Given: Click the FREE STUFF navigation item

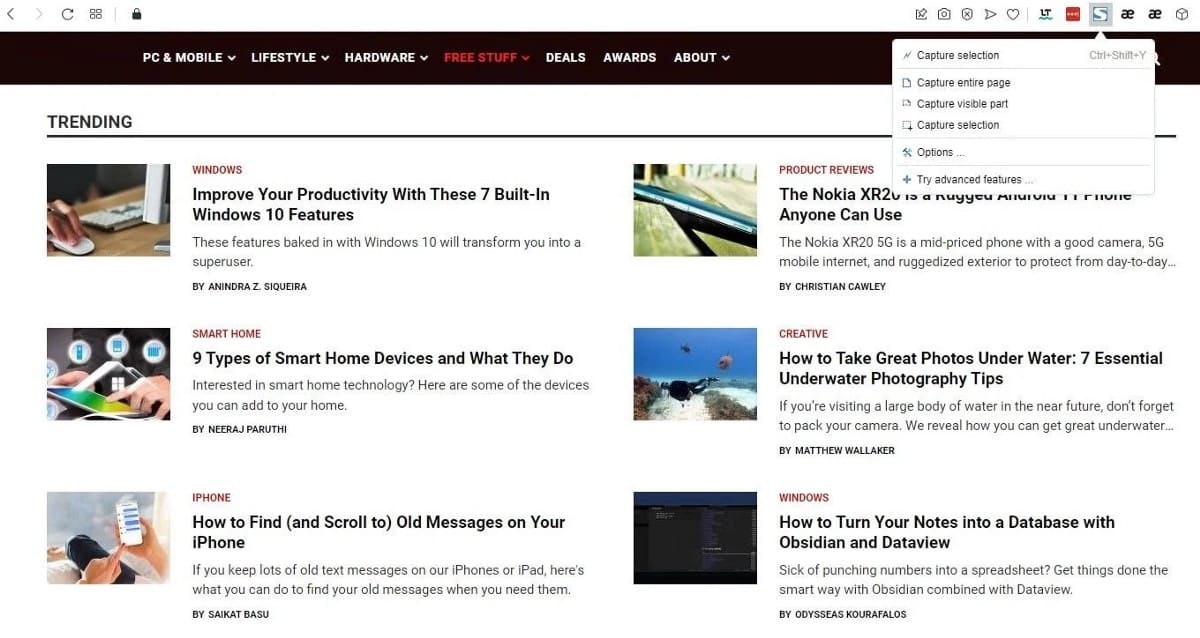Looking at the screenshot, I should pyautogui.click(x=480, y=57).
